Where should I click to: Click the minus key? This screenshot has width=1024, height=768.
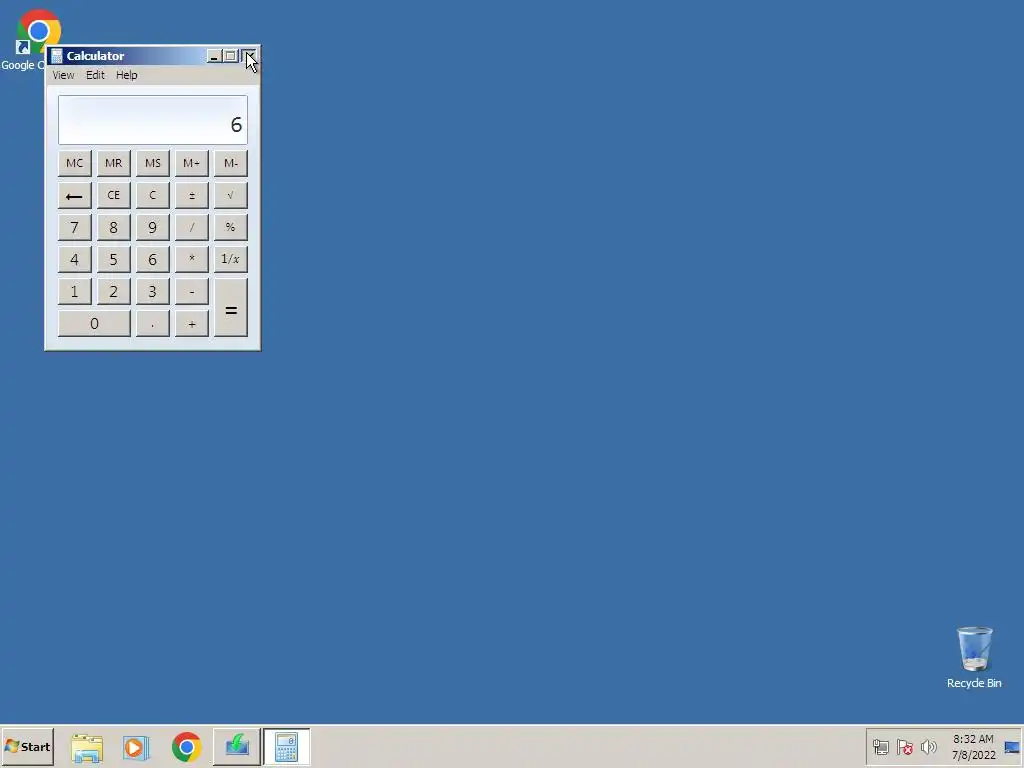(x=191, y=291)
